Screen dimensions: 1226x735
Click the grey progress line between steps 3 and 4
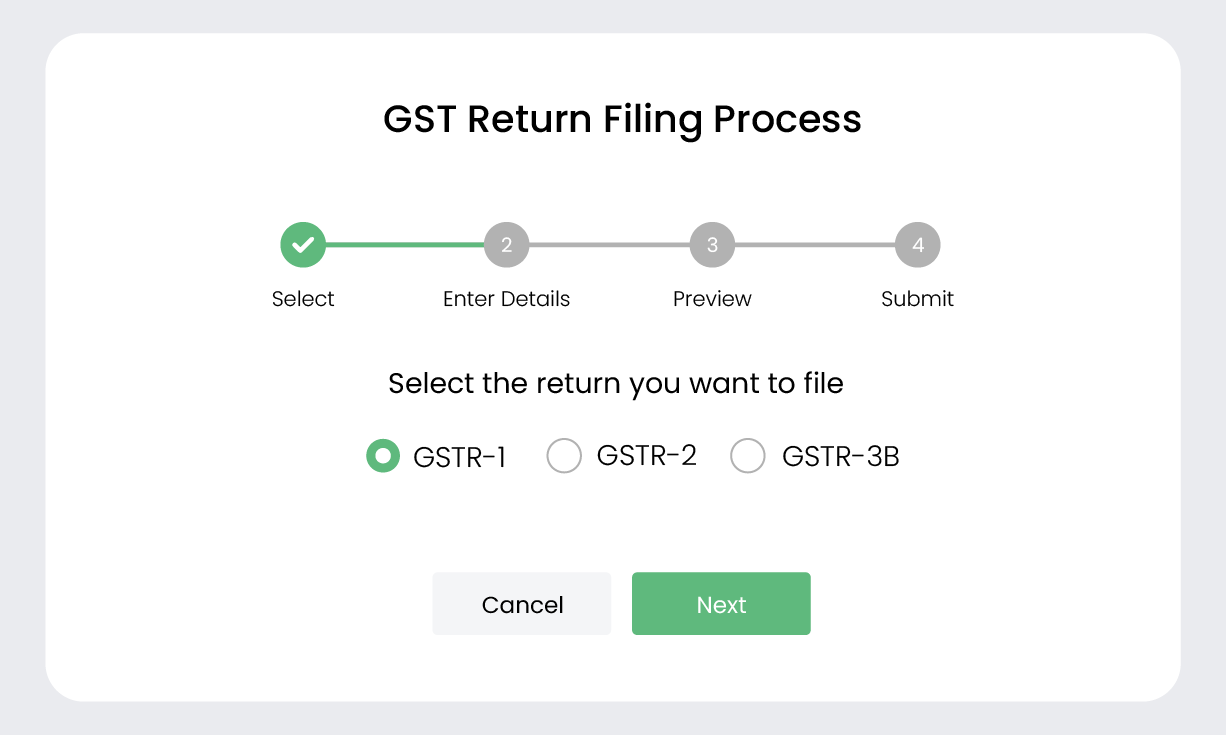815,245
